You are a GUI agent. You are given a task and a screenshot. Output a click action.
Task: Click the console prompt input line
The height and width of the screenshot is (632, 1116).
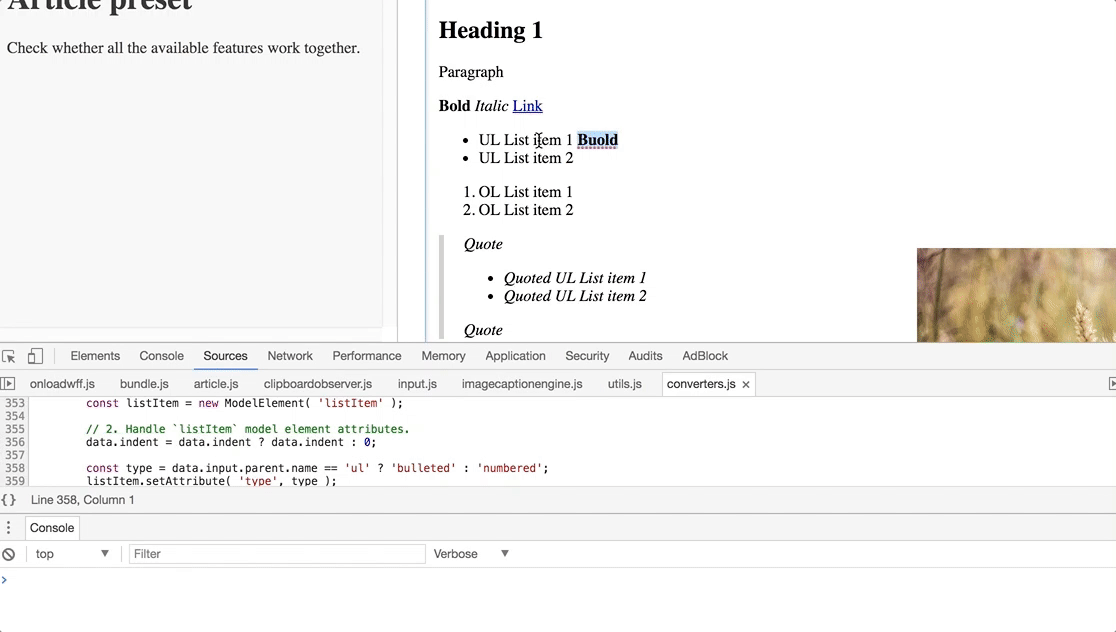click(x=558, y=580)
